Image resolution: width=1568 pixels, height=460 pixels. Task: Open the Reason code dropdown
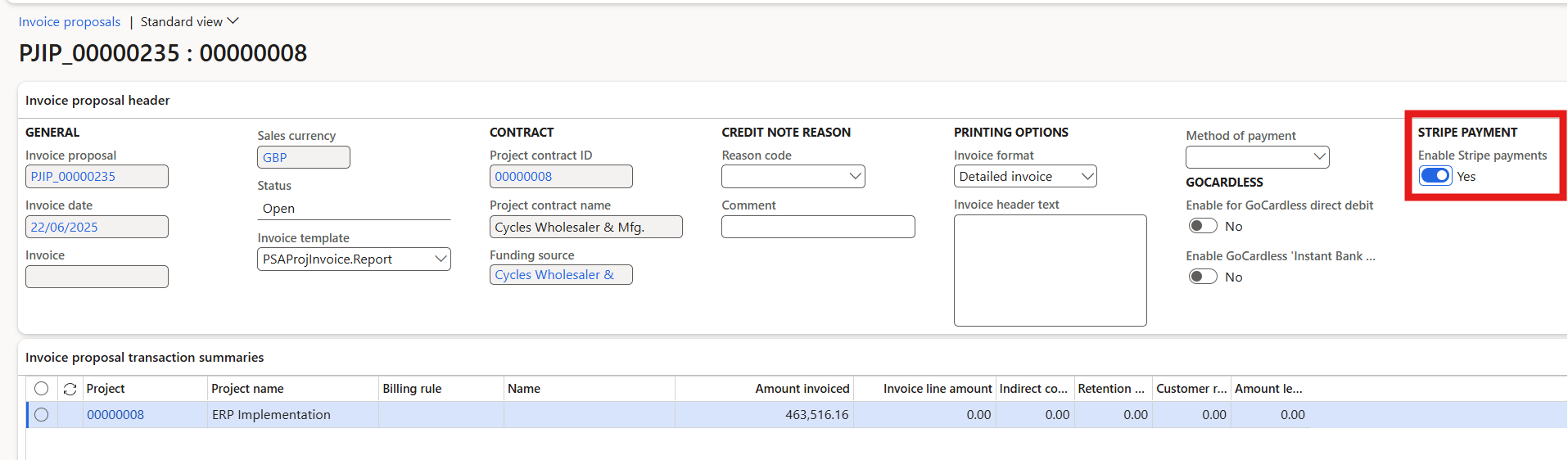[793, 177]
